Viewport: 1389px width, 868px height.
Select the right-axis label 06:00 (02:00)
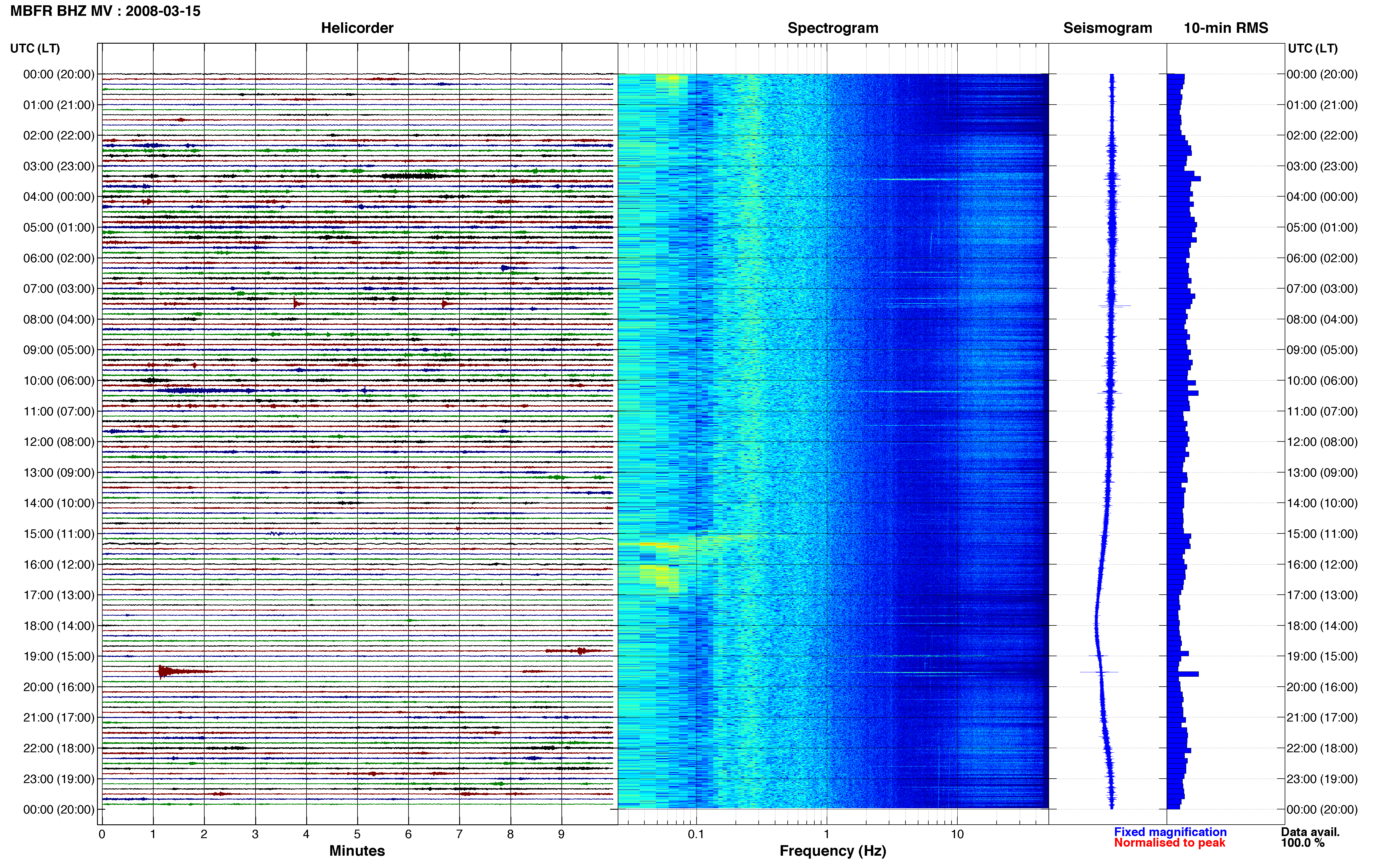pyautogui.click(x=1322, y=258)
